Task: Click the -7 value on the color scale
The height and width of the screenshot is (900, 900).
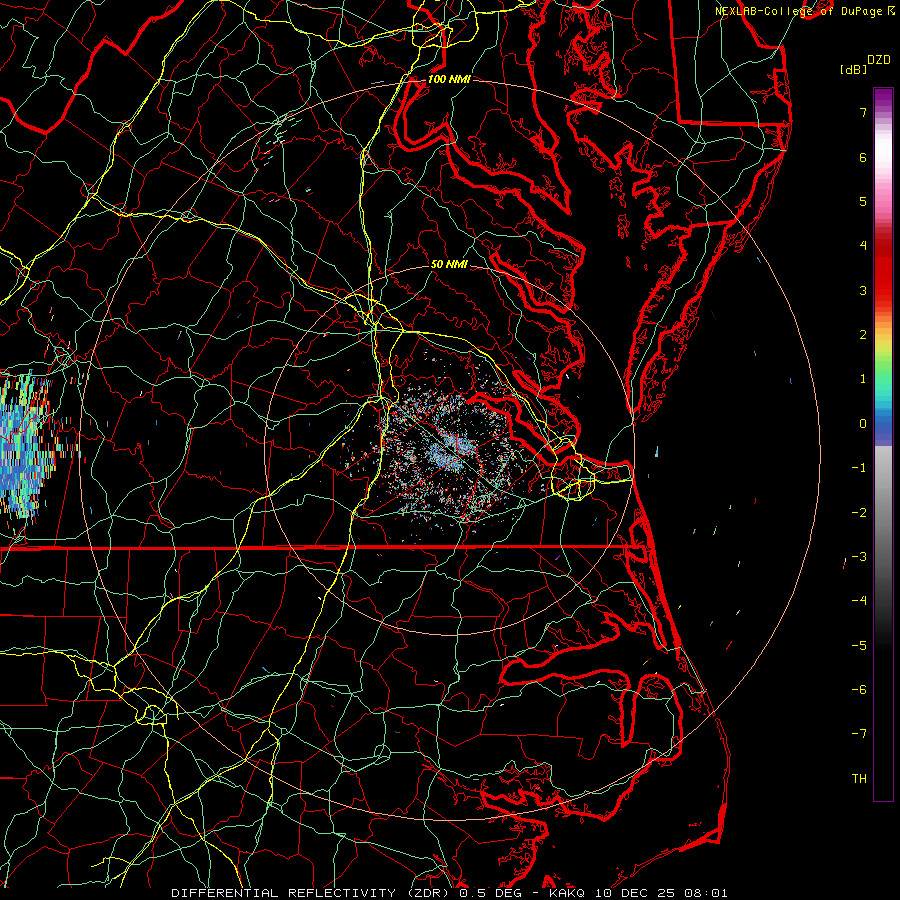Action: pos(859,734)
